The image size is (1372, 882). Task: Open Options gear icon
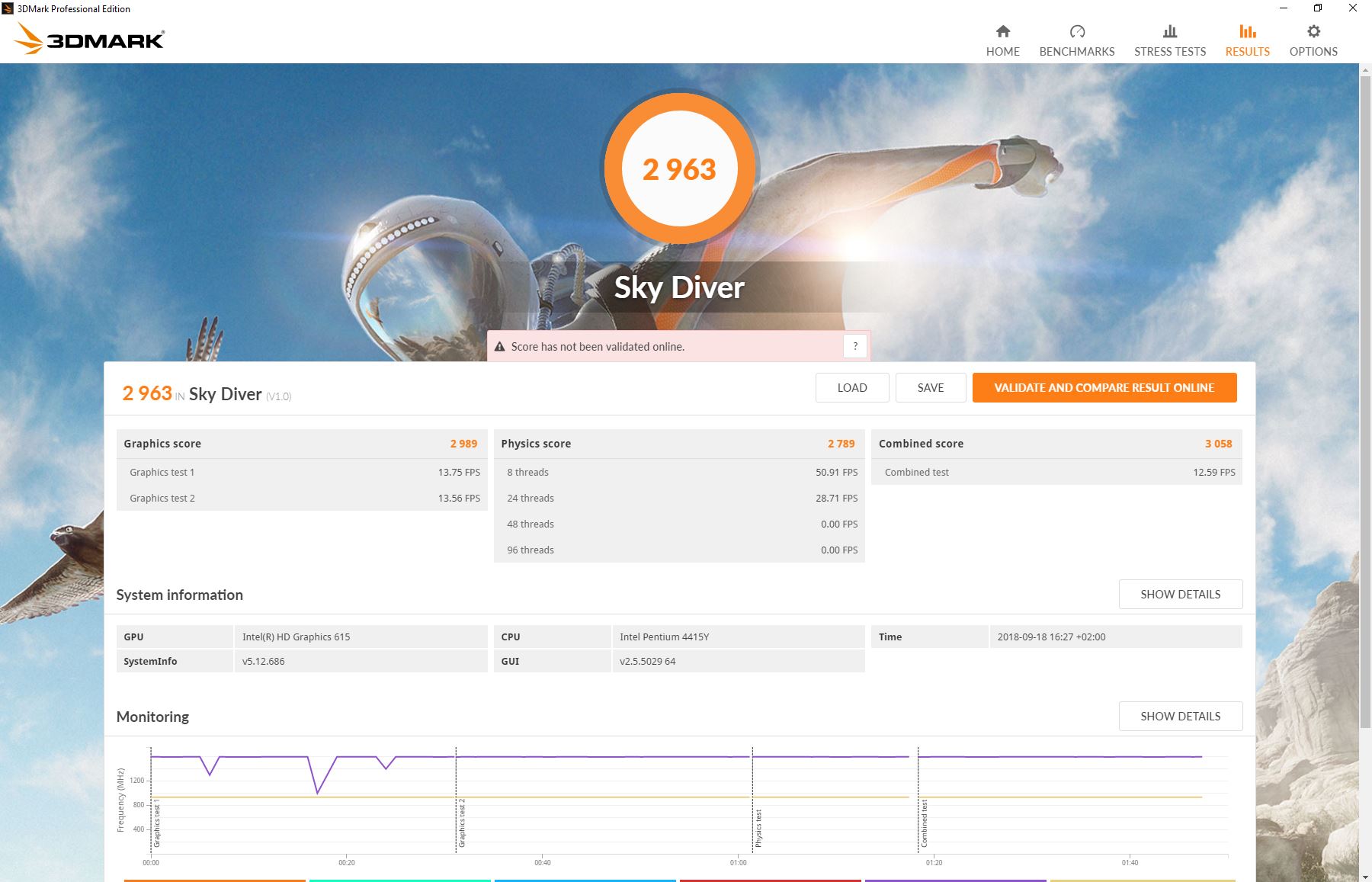pyautogui.click(x=1313, y=31)
